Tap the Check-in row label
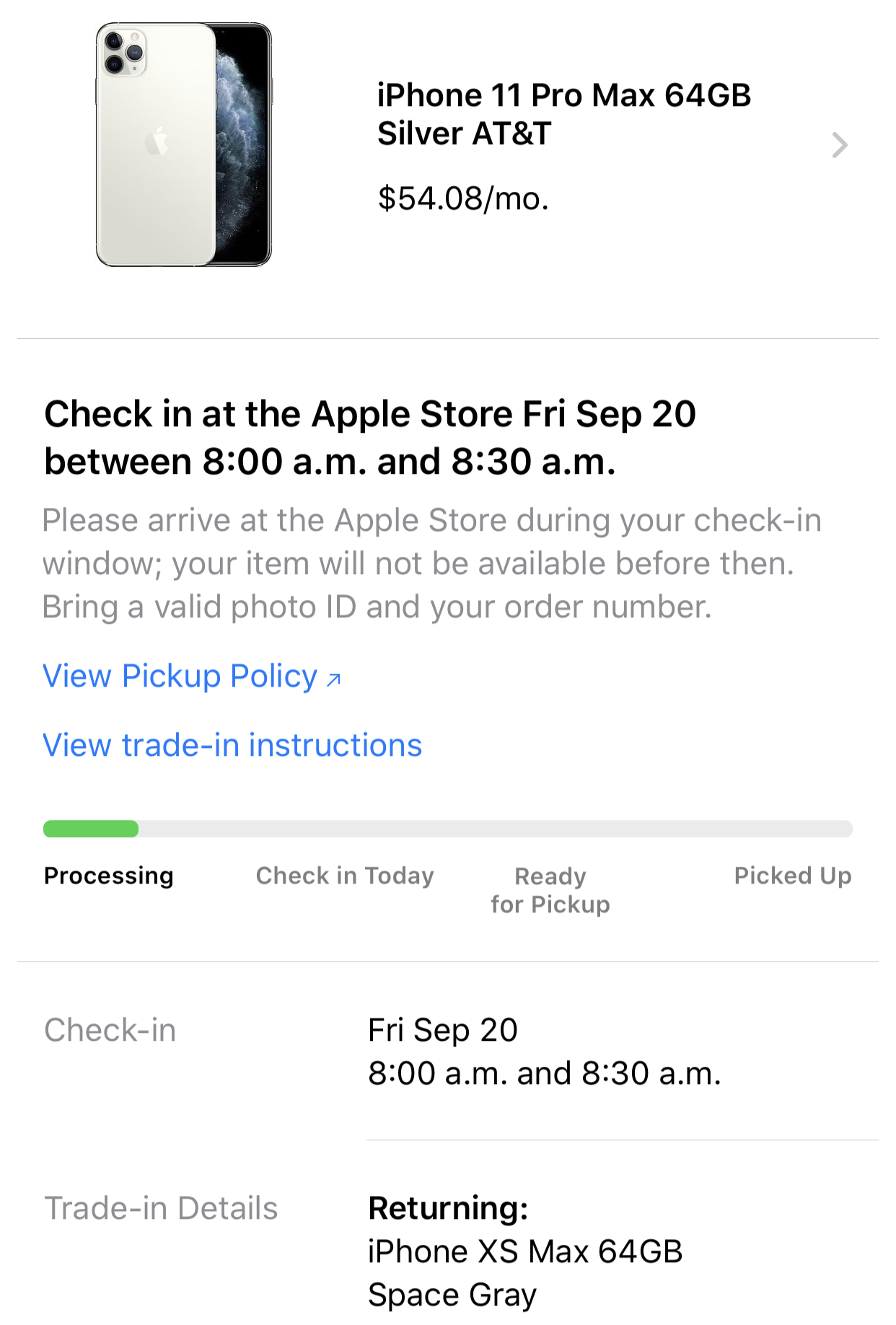 [110, 1030]
